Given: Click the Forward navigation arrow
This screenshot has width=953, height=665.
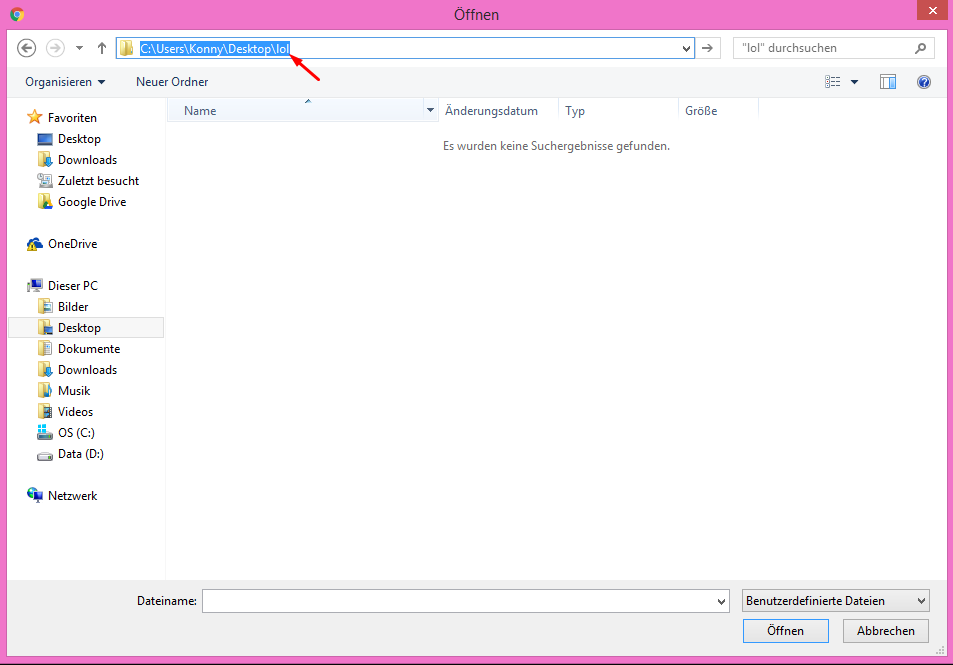Looking at the screenshot, I should [55, 48].
